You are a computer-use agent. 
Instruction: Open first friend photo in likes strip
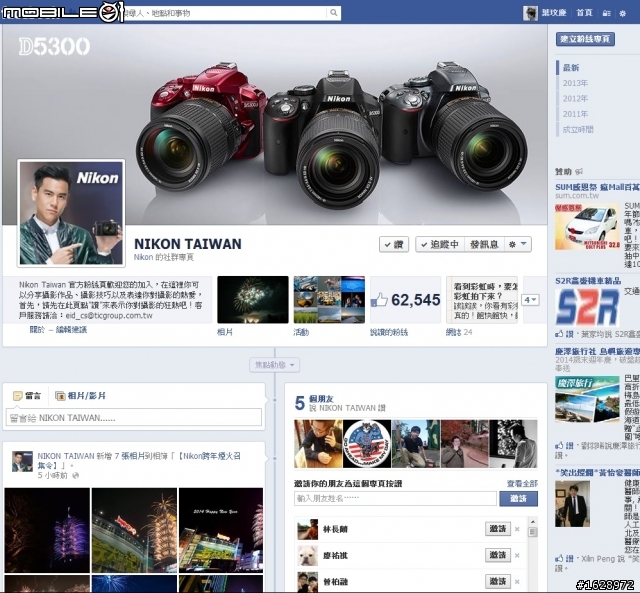point(318,444)
